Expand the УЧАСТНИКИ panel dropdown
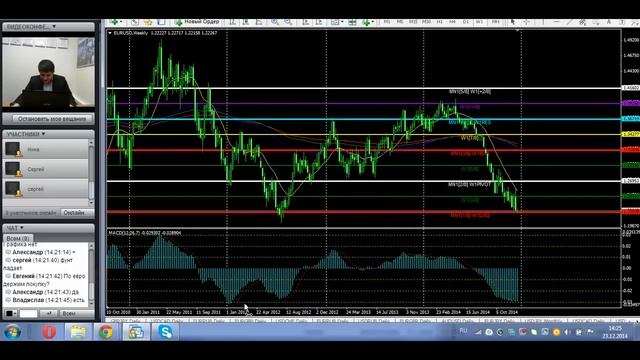The image size is (640, 360). (43, 134)
